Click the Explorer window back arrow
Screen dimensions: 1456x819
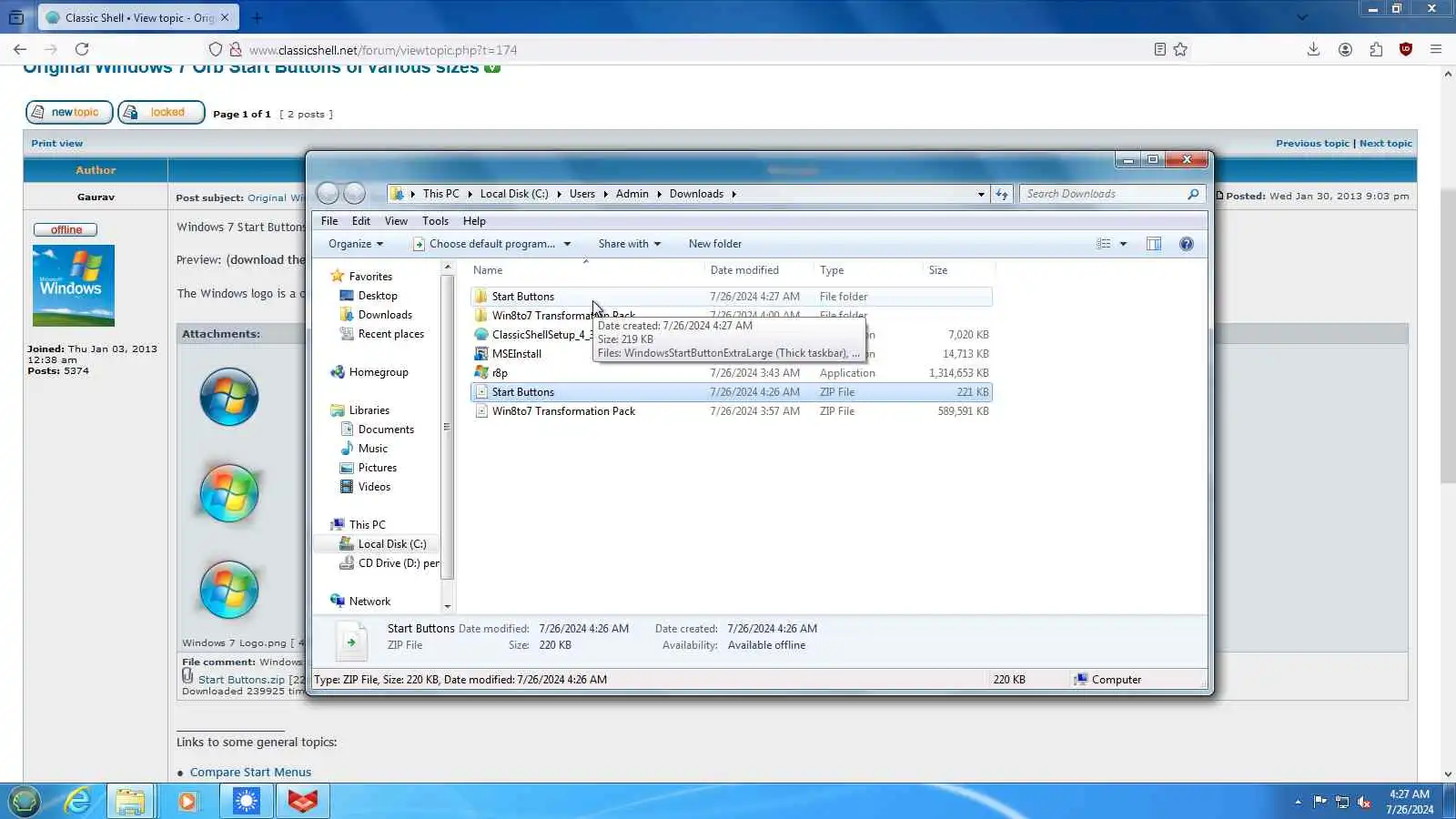[328, 193]
